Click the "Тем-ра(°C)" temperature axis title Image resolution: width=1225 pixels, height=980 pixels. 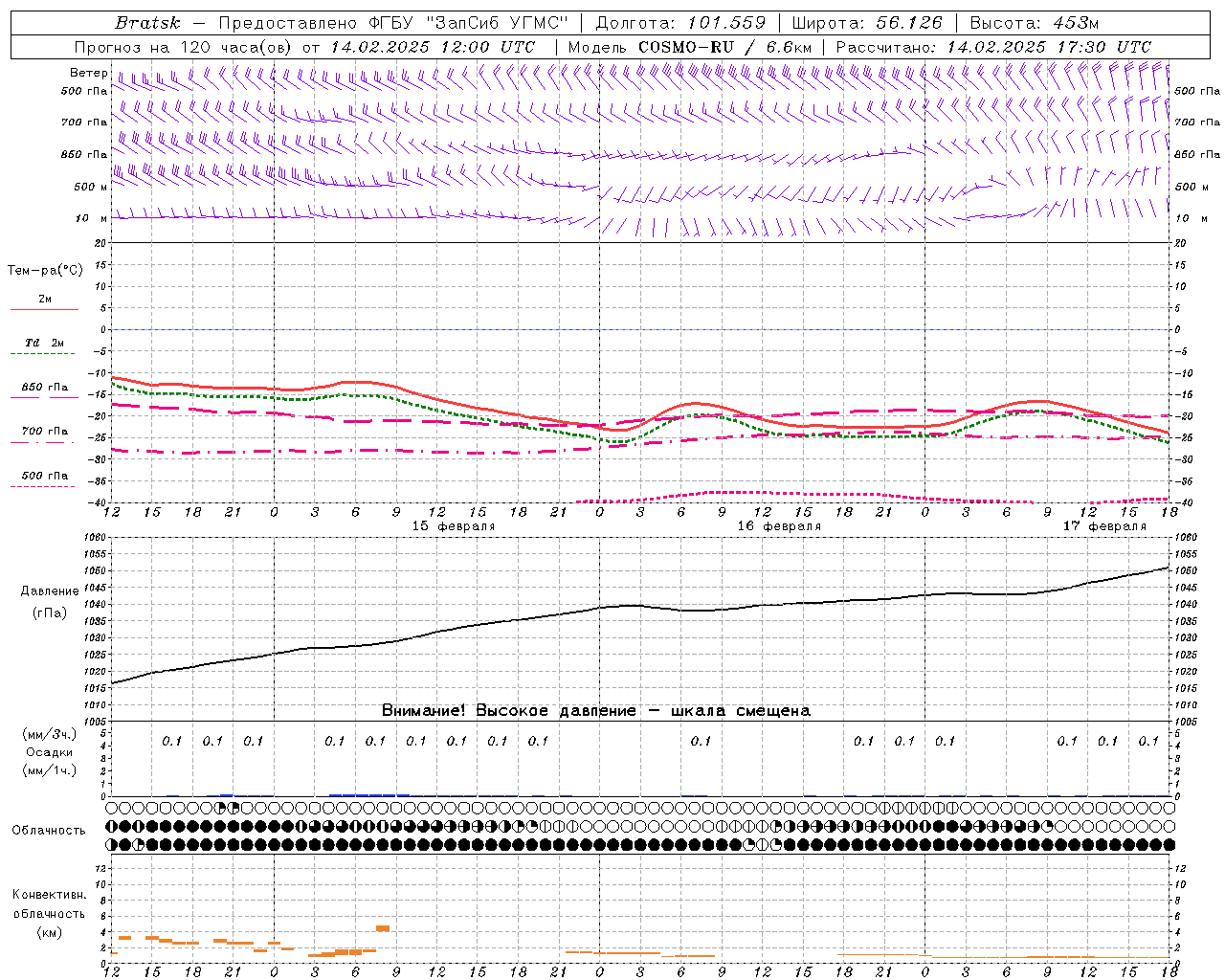[x=45, y=271]
